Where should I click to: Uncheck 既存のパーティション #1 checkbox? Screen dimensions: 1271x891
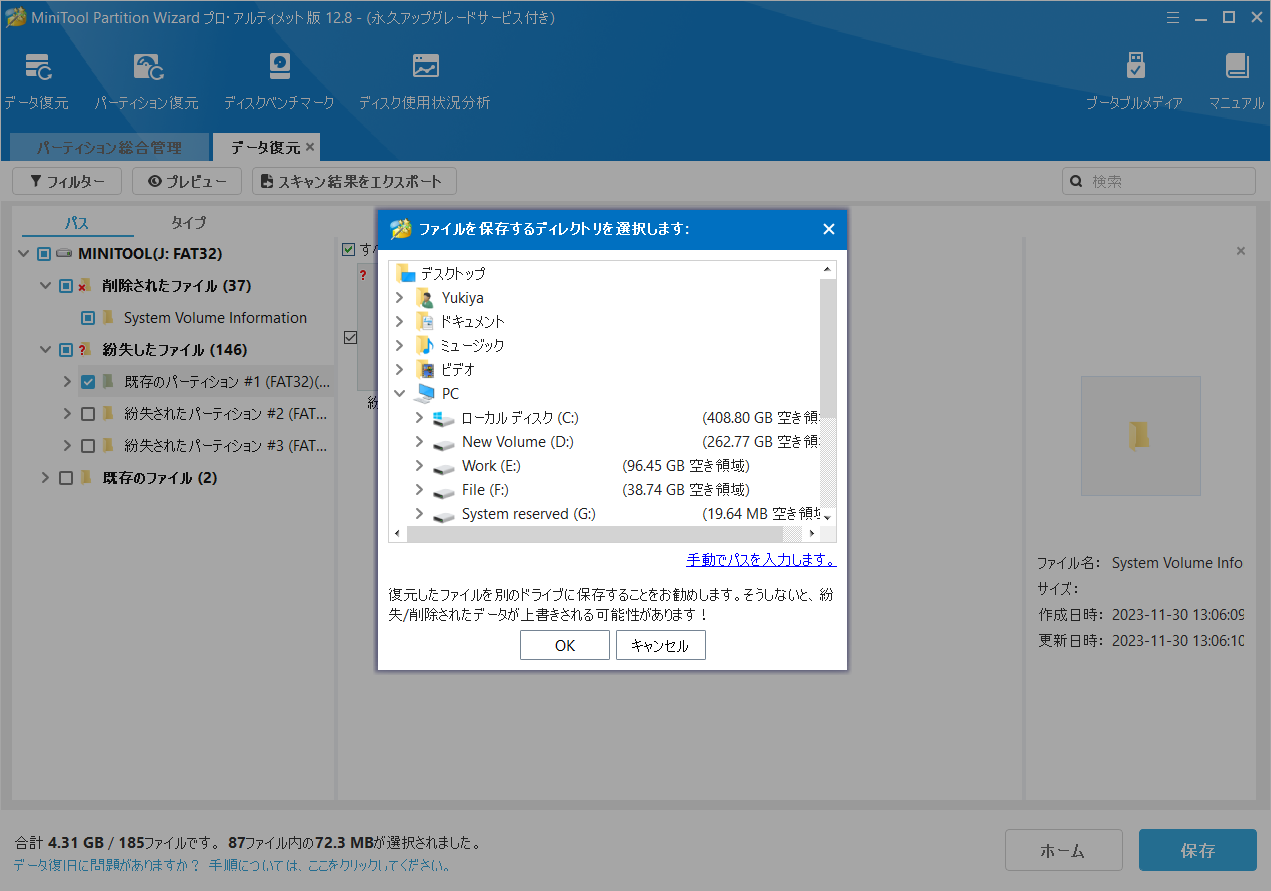coord(88,382)
